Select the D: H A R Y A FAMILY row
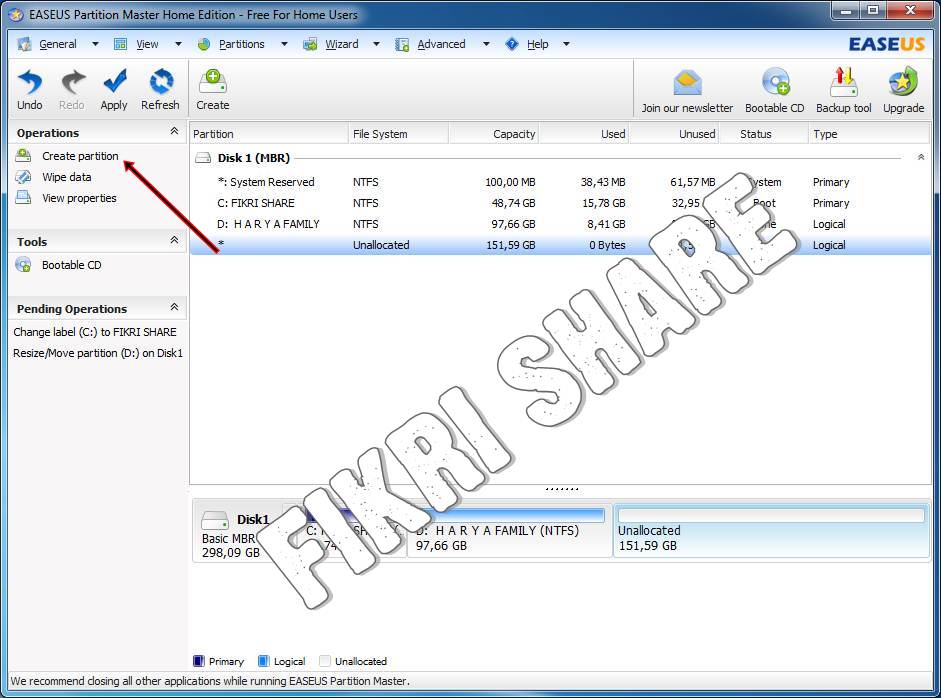The width and height of the screenshot is (941, 698). [560, 224]
